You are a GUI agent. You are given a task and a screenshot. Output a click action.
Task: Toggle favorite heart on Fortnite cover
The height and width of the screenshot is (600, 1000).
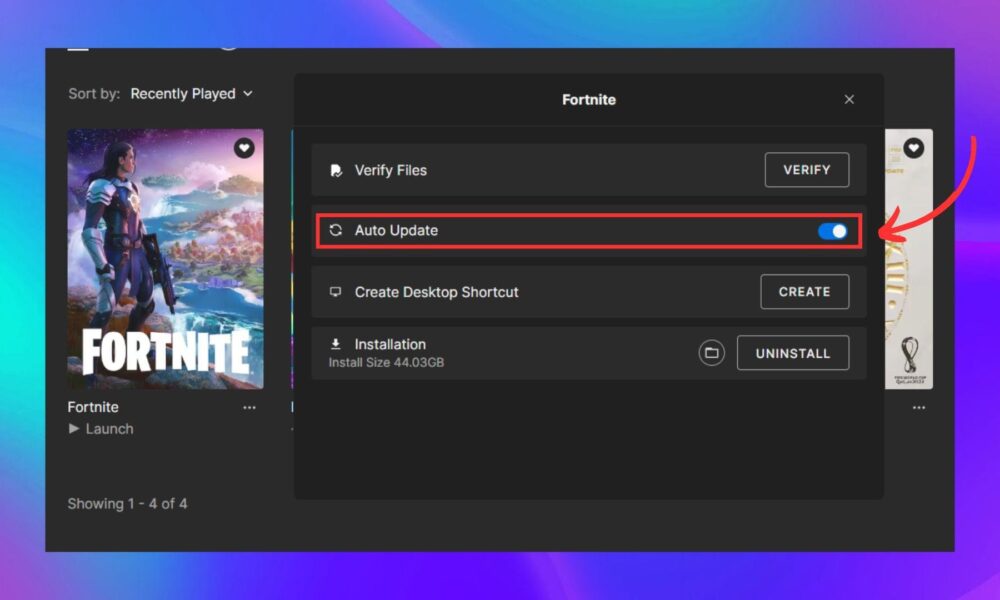pyautogui.click(x=244, y=148)
